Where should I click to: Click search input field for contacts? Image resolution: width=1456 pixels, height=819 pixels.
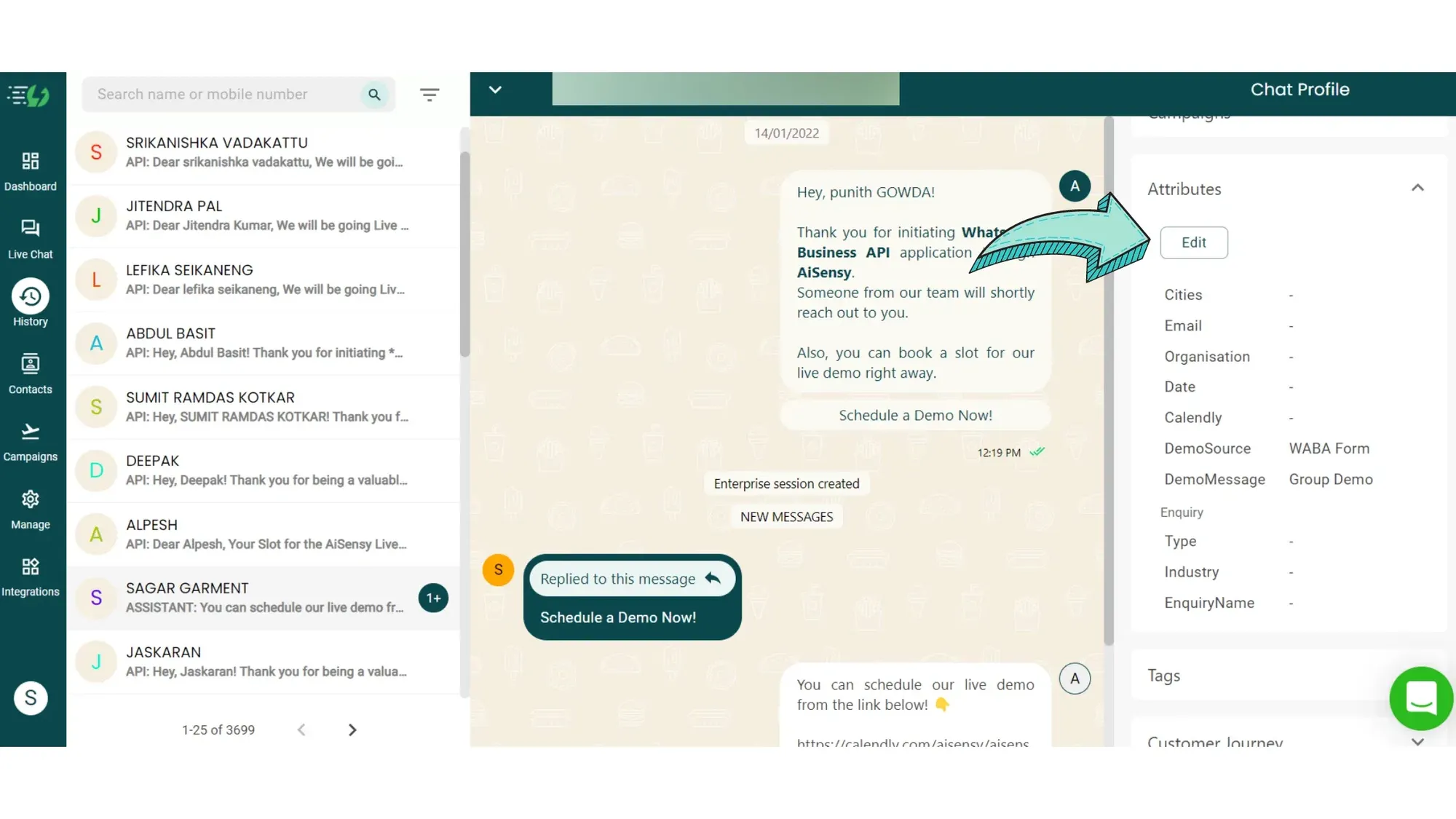tap(225, 94)
